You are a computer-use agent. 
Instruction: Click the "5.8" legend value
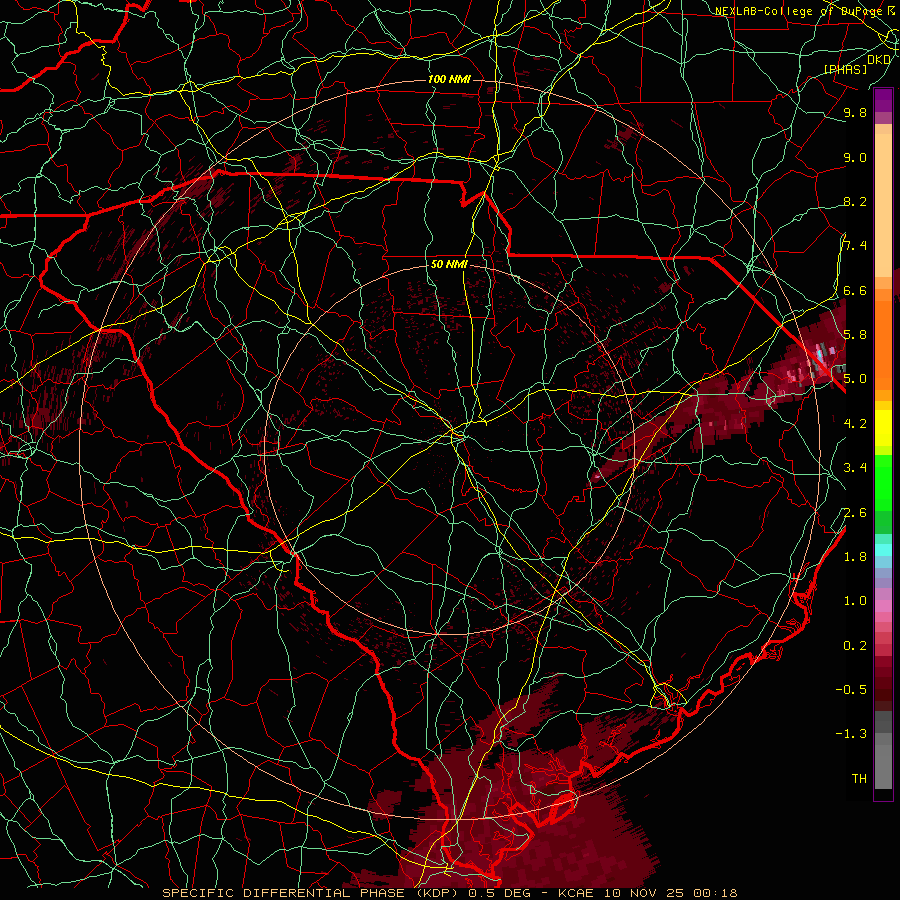tap(855, 335)
